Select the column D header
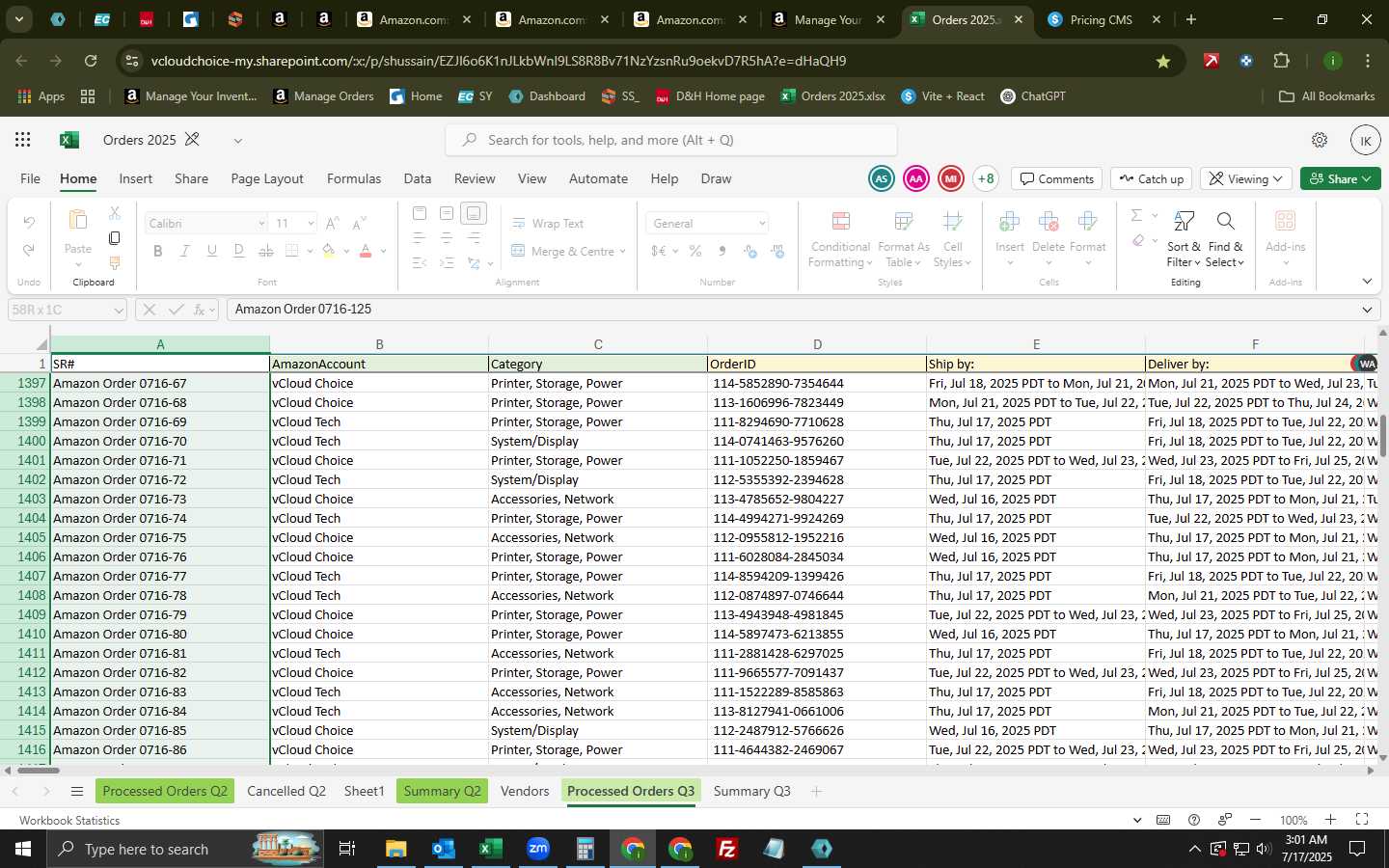The width and height of the screenshot is (1389, 868). [x=817, y=344]
